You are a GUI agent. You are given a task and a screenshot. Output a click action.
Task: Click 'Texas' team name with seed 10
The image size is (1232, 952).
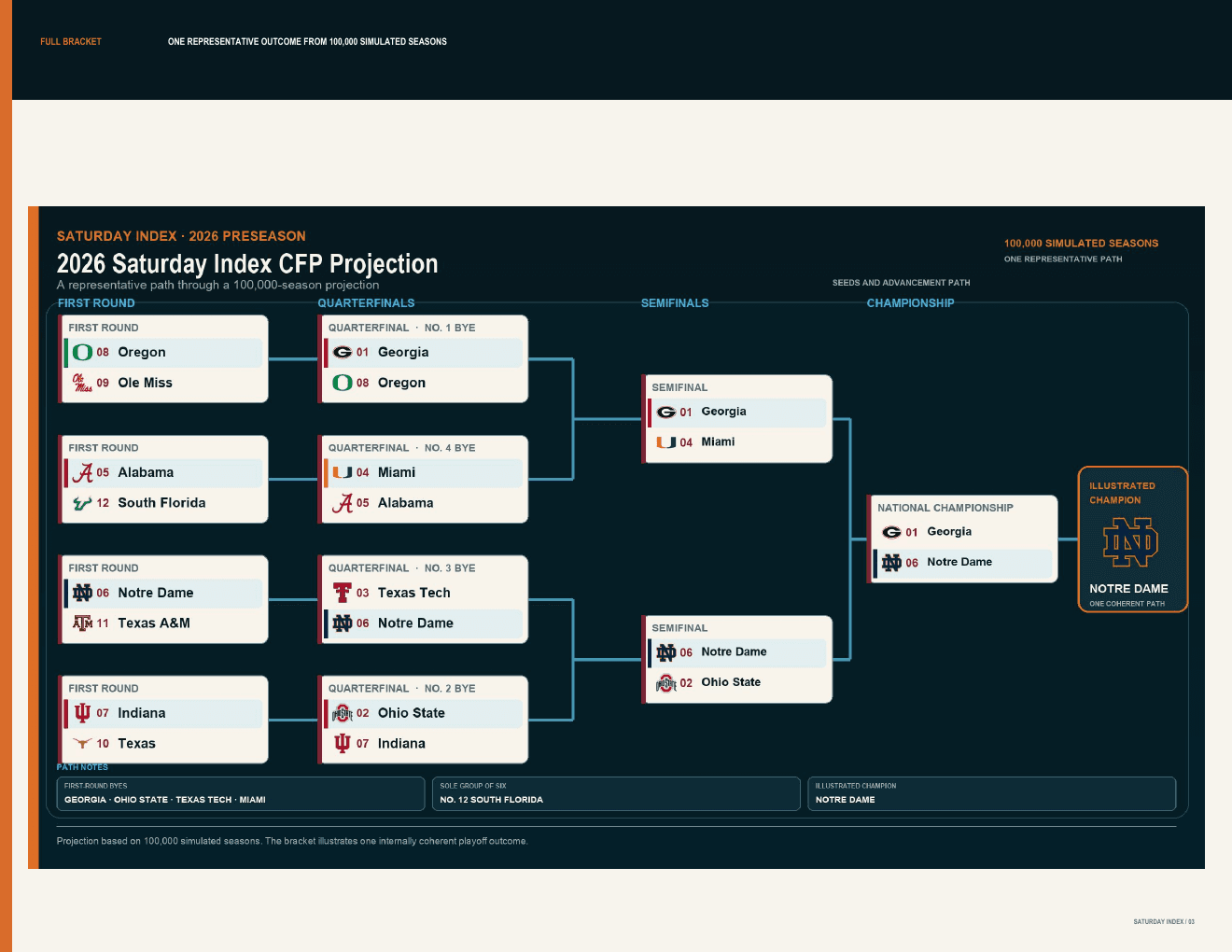pos(136,744)
